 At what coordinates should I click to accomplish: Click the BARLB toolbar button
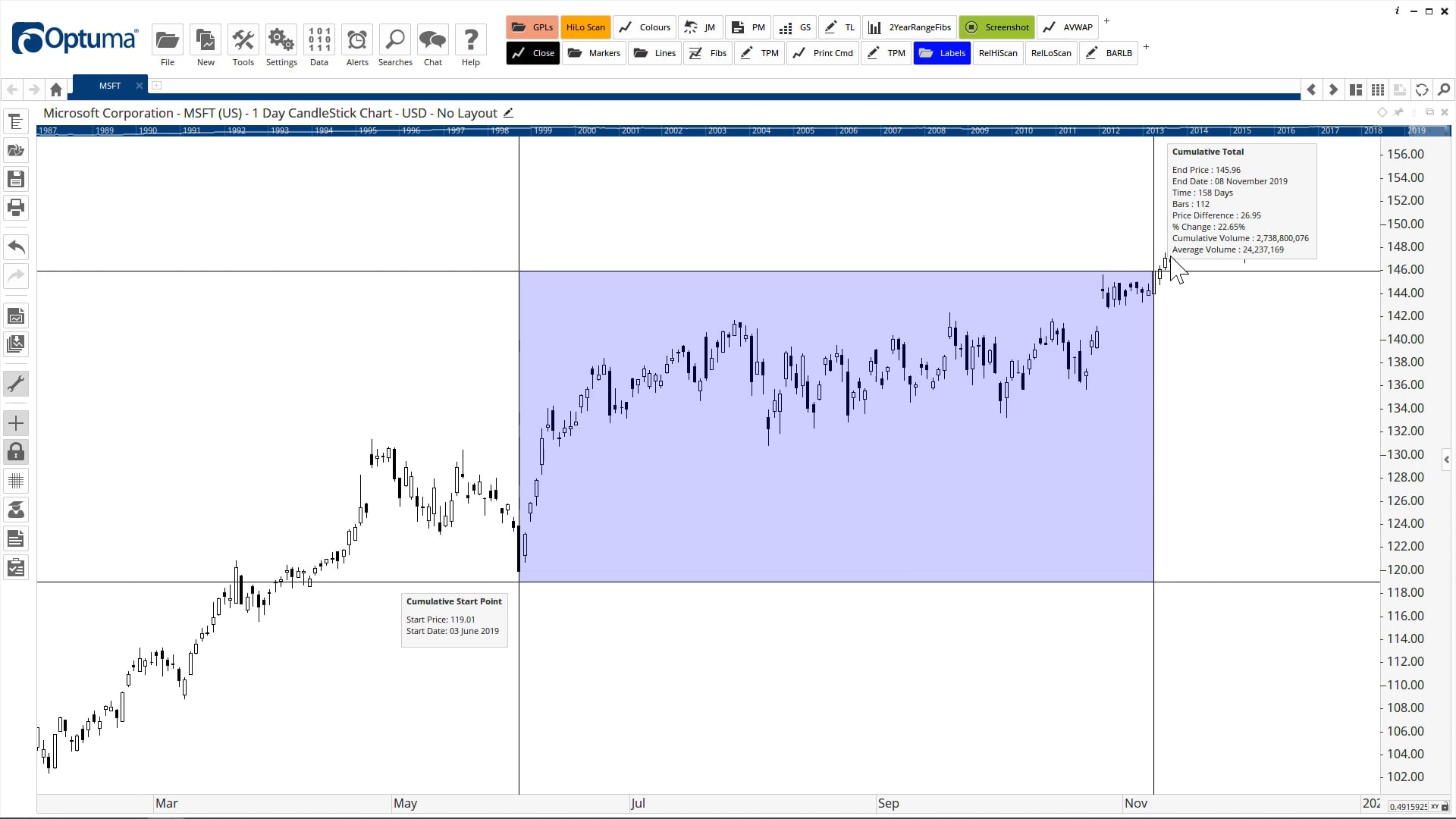pyautogui.click(x=1109, y=53)
